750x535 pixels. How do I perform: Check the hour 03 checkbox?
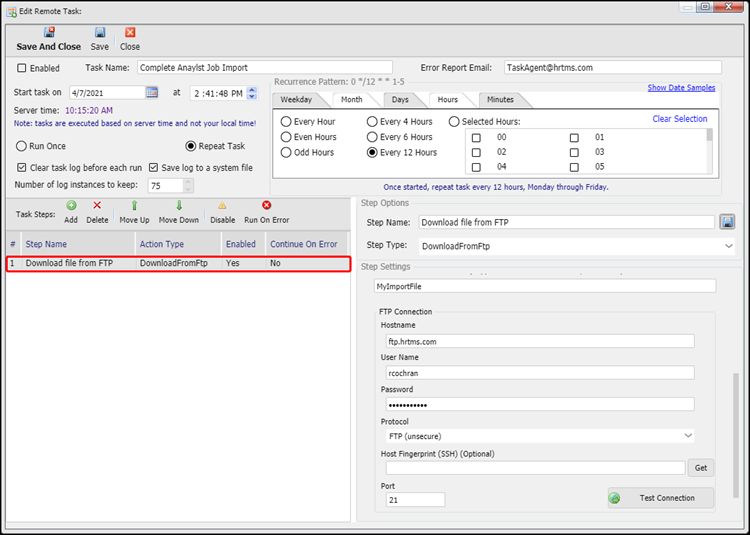click(574, 153)
